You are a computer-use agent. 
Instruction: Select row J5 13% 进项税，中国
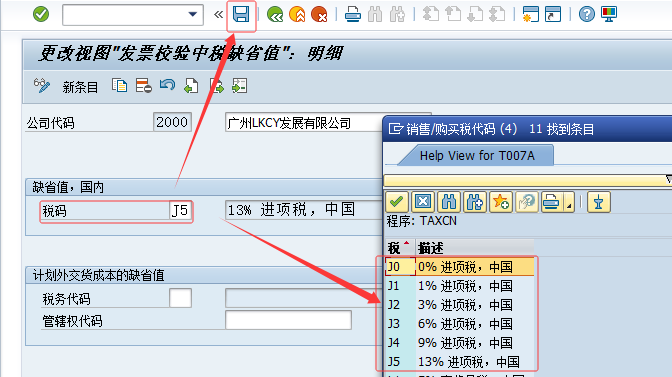point(459,362)
